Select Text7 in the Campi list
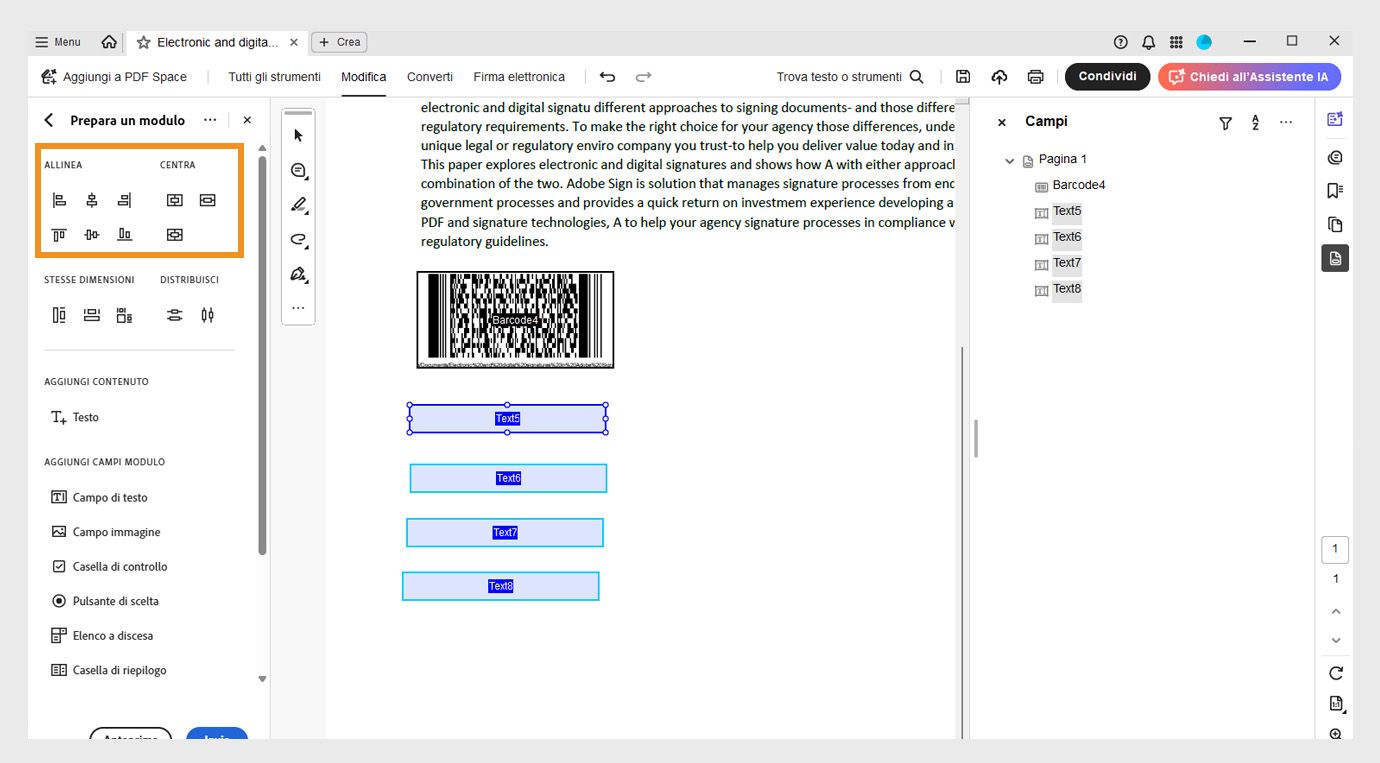The height and width of the screenshot is (763, 1380). [x=1066, y=263]
